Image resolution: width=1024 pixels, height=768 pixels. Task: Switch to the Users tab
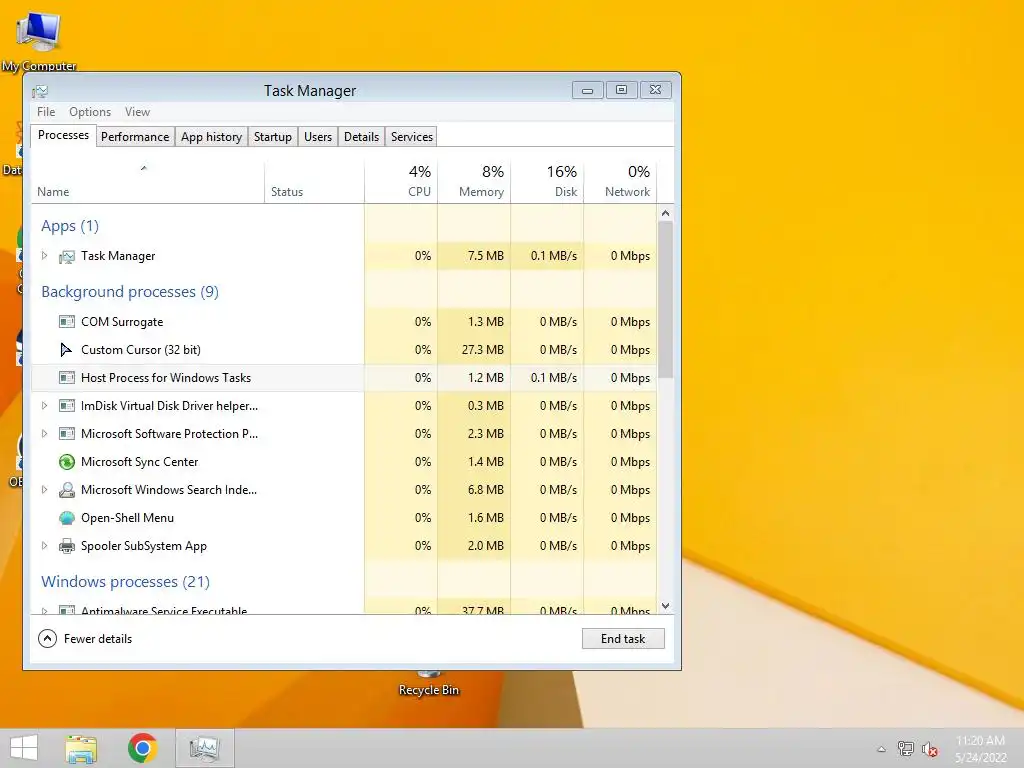[318, 136]
